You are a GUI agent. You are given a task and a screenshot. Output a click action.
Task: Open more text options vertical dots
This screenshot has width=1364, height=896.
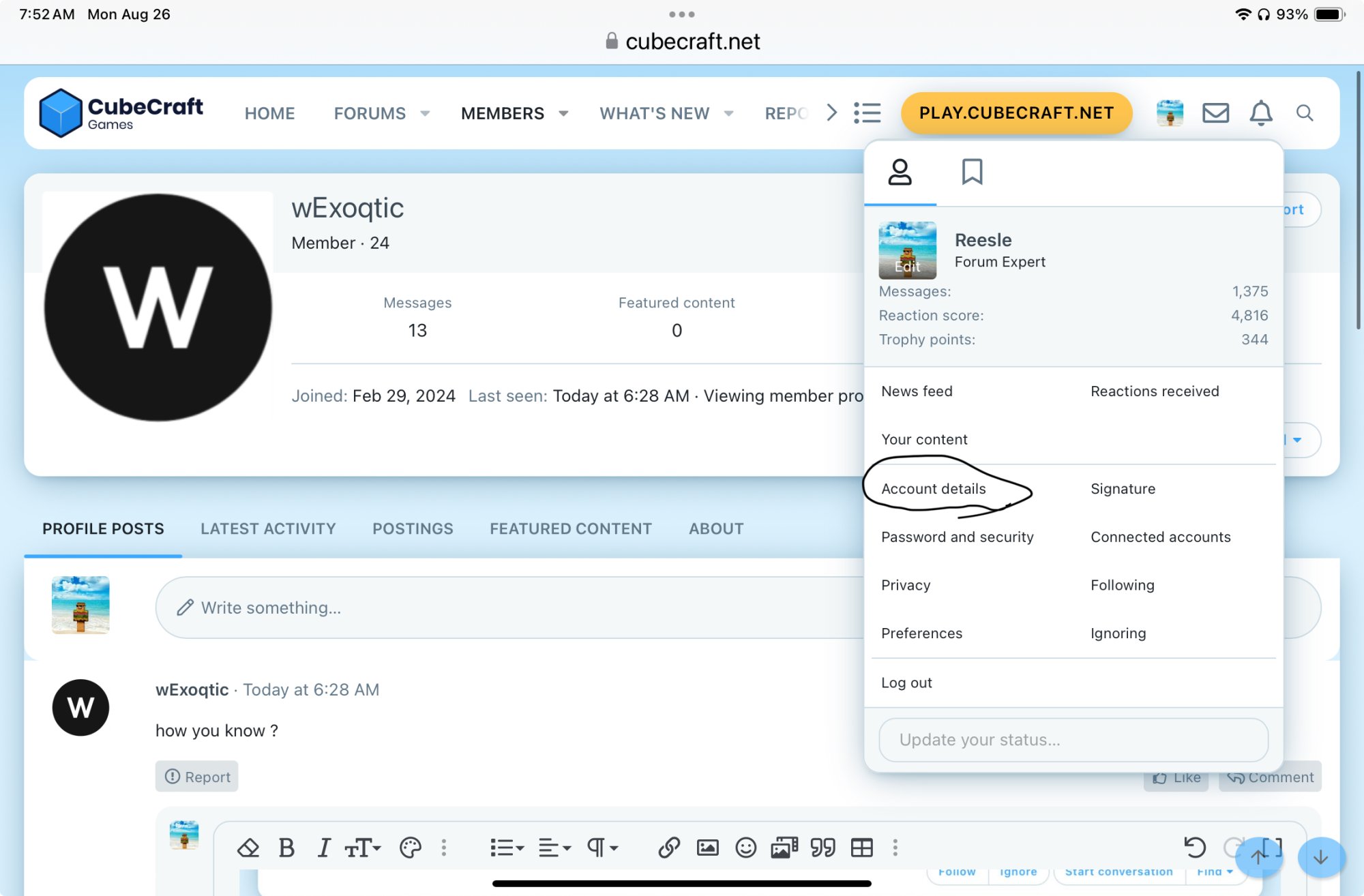click(x=444, y=848)
